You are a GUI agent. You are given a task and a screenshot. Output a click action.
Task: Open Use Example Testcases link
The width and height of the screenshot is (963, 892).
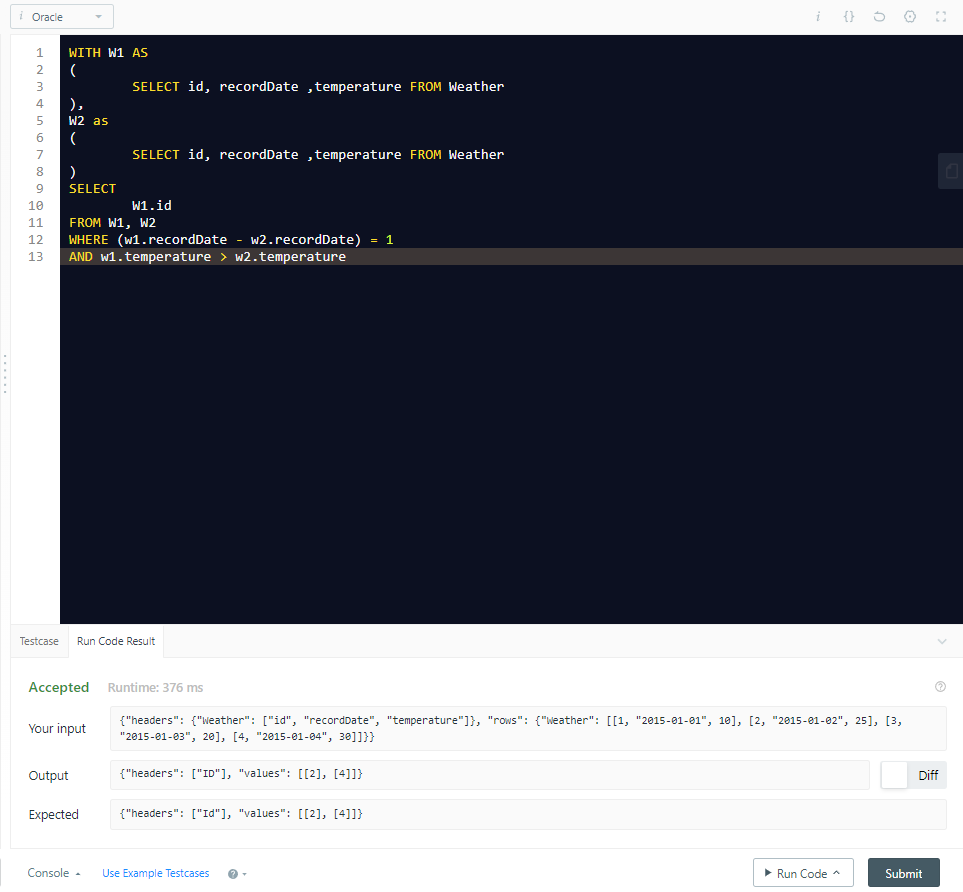pyautogui.click(x=155, y=873)
